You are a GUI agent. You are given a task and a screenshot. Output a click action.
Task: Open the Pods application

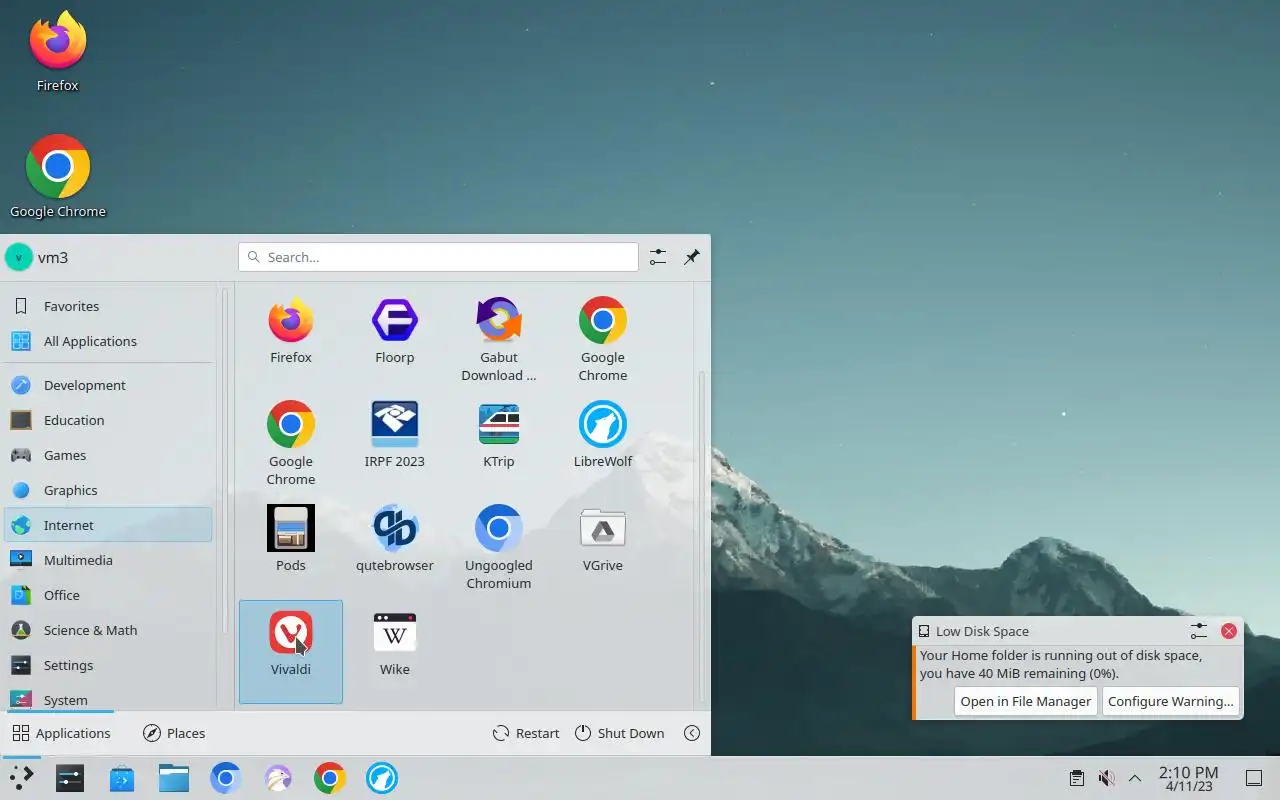pyautogui.click(x=291, y=539)
